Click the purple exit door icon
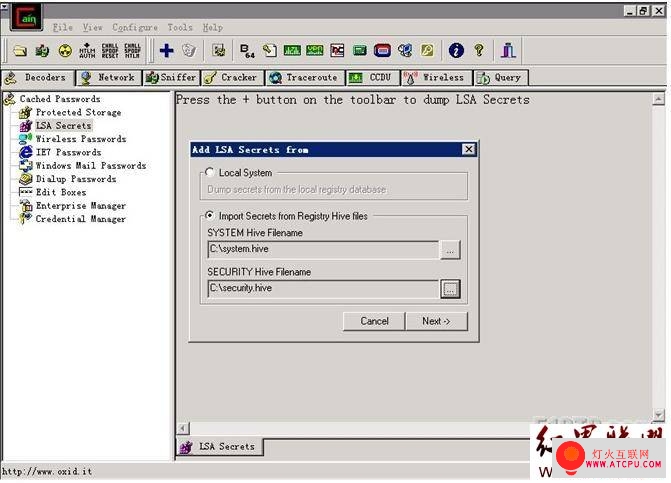The width and height of the screenshot is (671, 483). tap(508, 50)
